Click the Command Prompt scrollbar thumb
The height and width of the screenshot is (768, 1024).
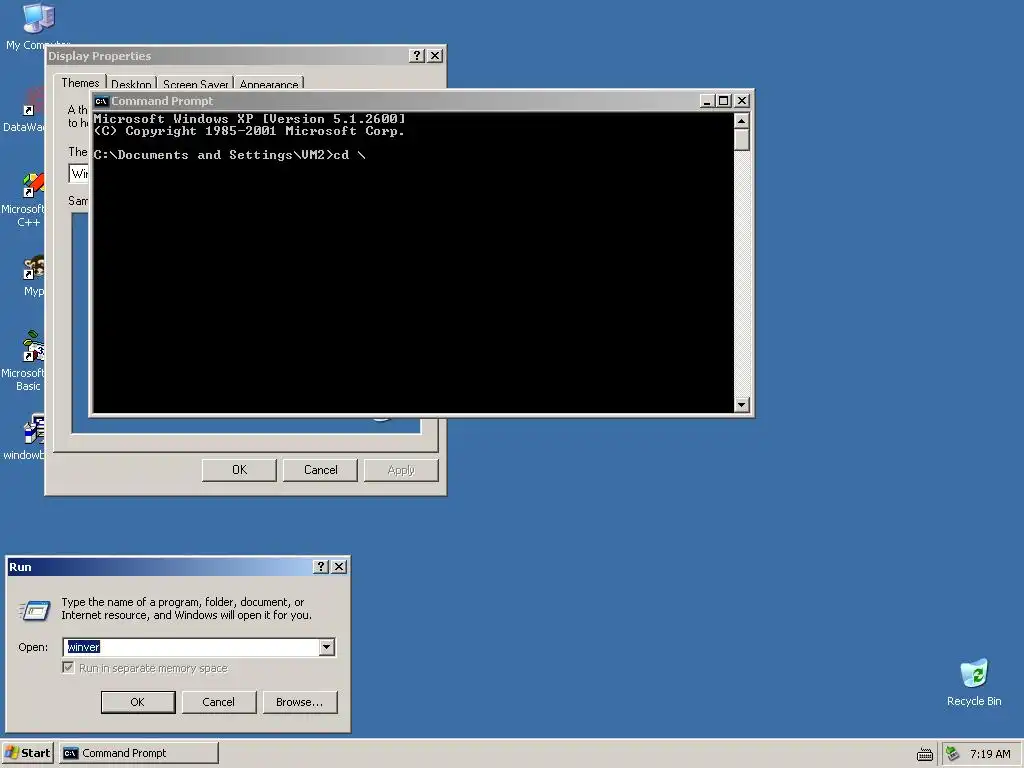[741, 140]
